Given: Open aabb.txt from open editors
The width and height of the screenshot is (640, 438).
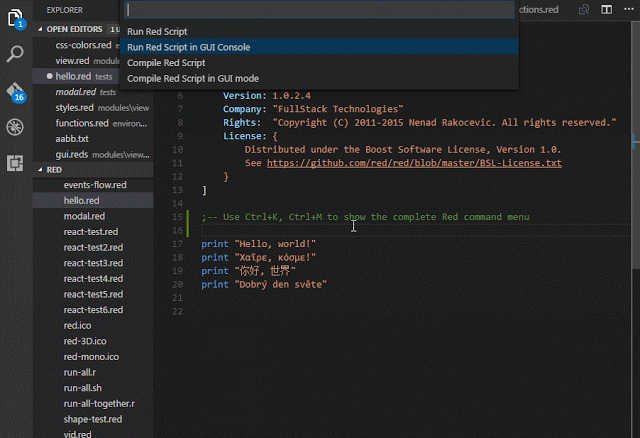Looking at the screenshot, I should tap(73, 138).
